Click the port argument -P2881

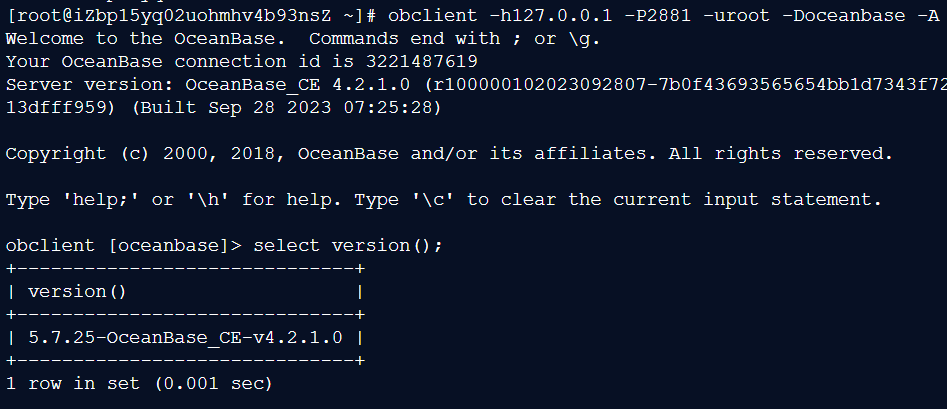tap(658, 16)
